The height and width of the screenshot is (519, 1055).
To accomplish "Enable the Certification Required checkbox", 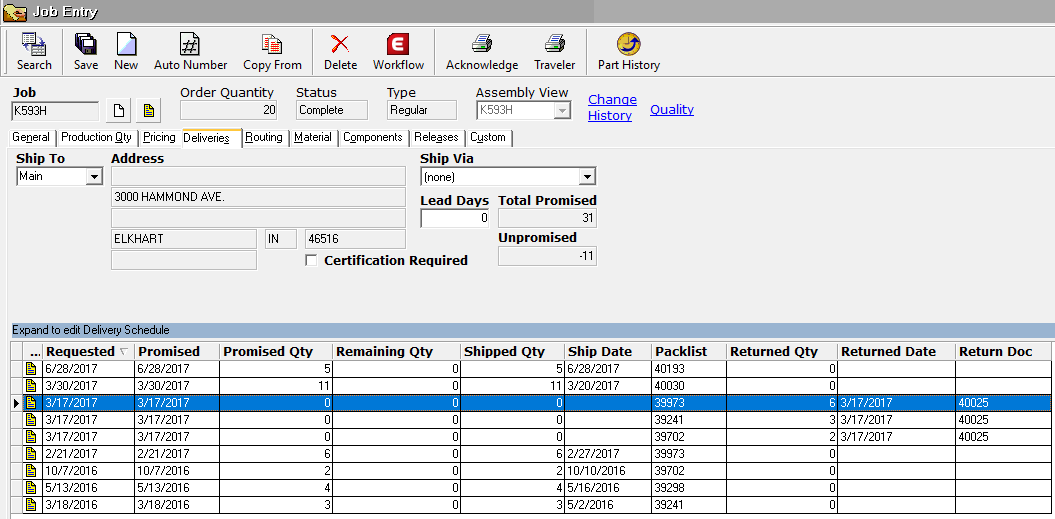I will pyautogui.click(x=311, y=261).
